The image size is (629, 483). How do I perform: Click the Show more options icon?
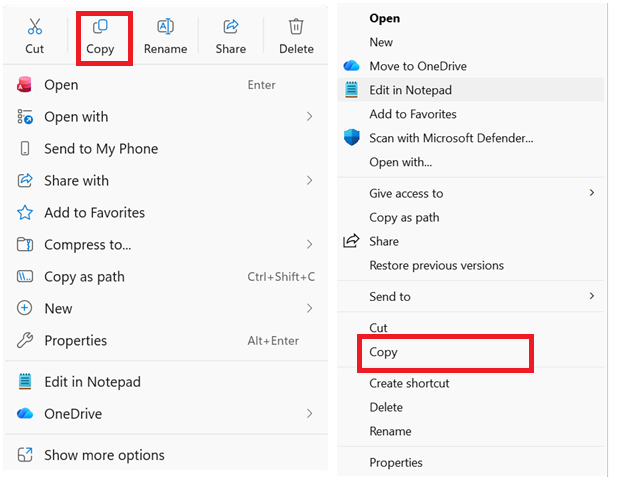(25, 455)
